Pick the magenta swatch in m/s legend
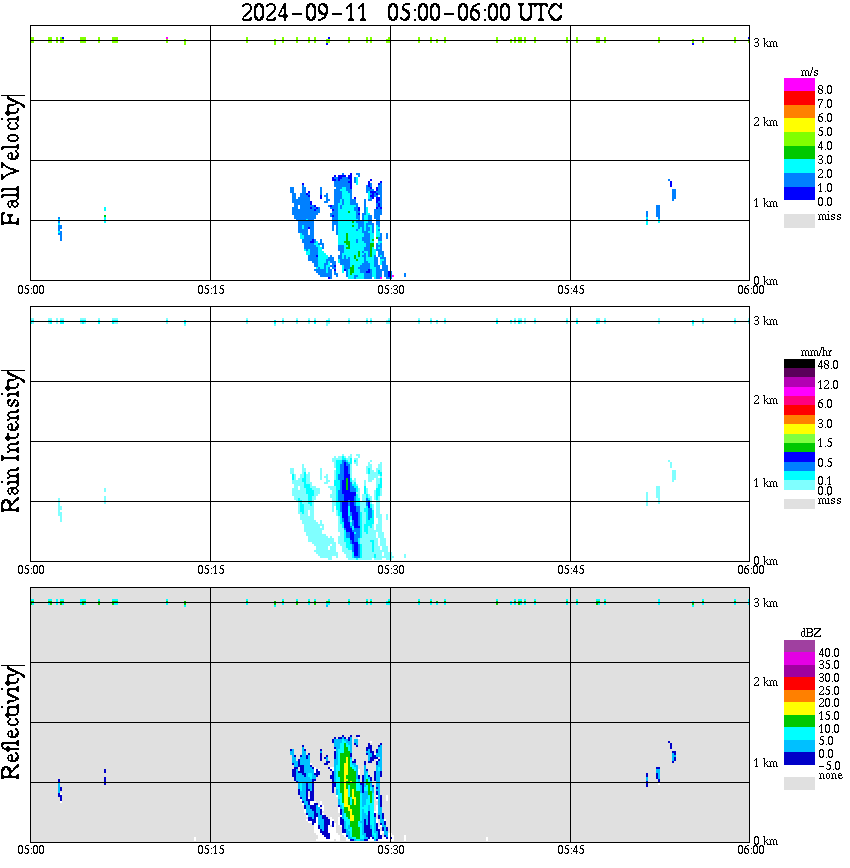Image resolution: width=850 pixels, height=868 pixels. [799, 85]
